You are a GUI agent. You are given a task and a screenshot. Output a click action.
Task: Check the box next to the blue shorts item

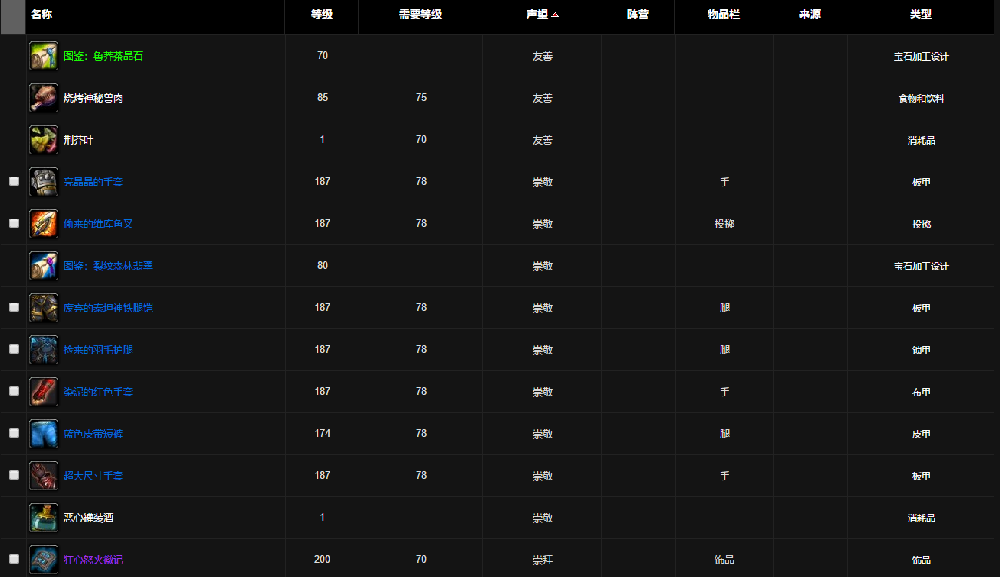click(x=14, y=434)
